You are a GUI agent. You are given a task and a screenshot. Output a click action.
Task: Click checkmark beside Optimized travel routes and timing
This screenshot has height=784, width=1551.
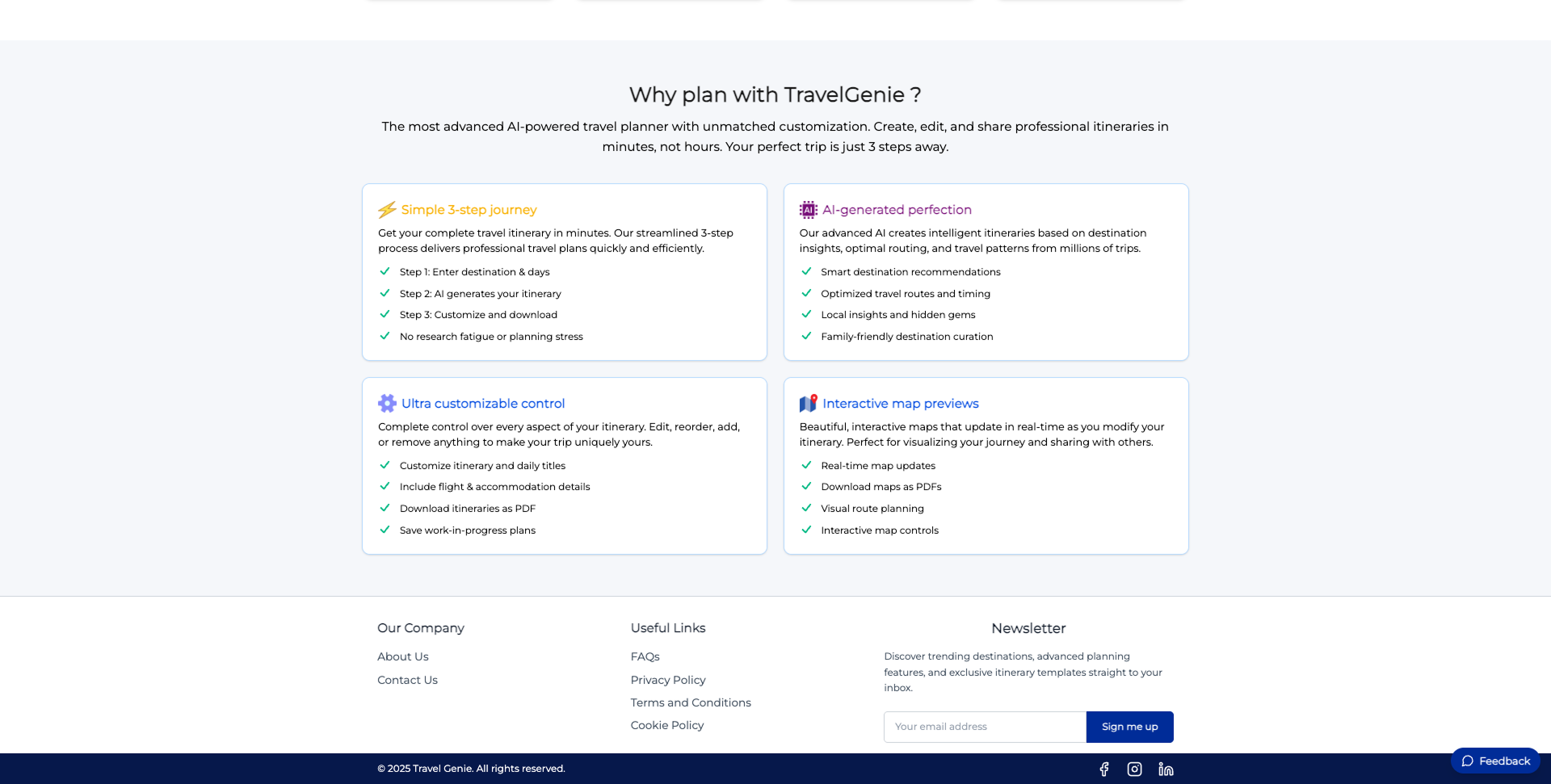click(806, 293)
